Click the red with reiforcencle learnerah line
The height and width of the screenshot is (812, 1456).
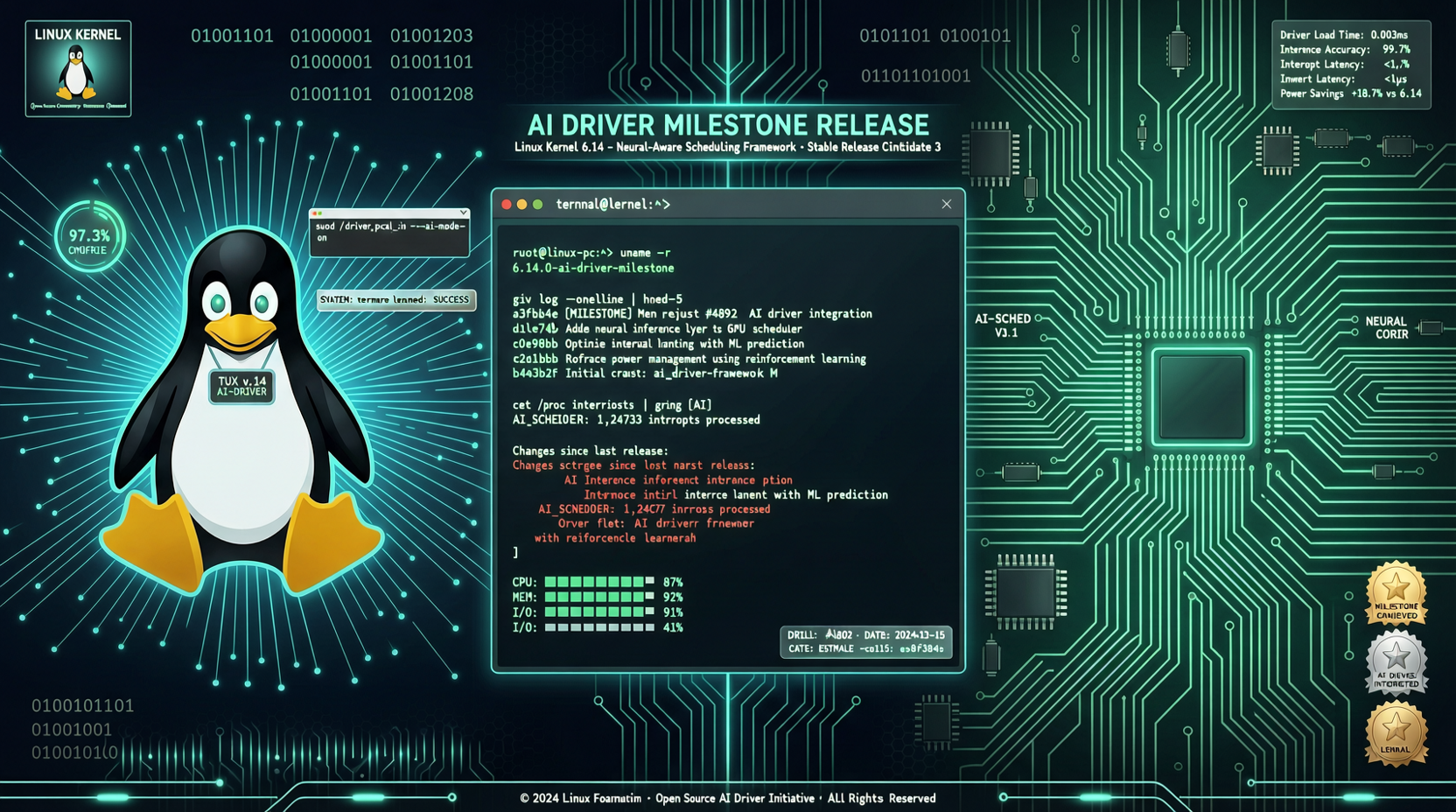point(615,538)
